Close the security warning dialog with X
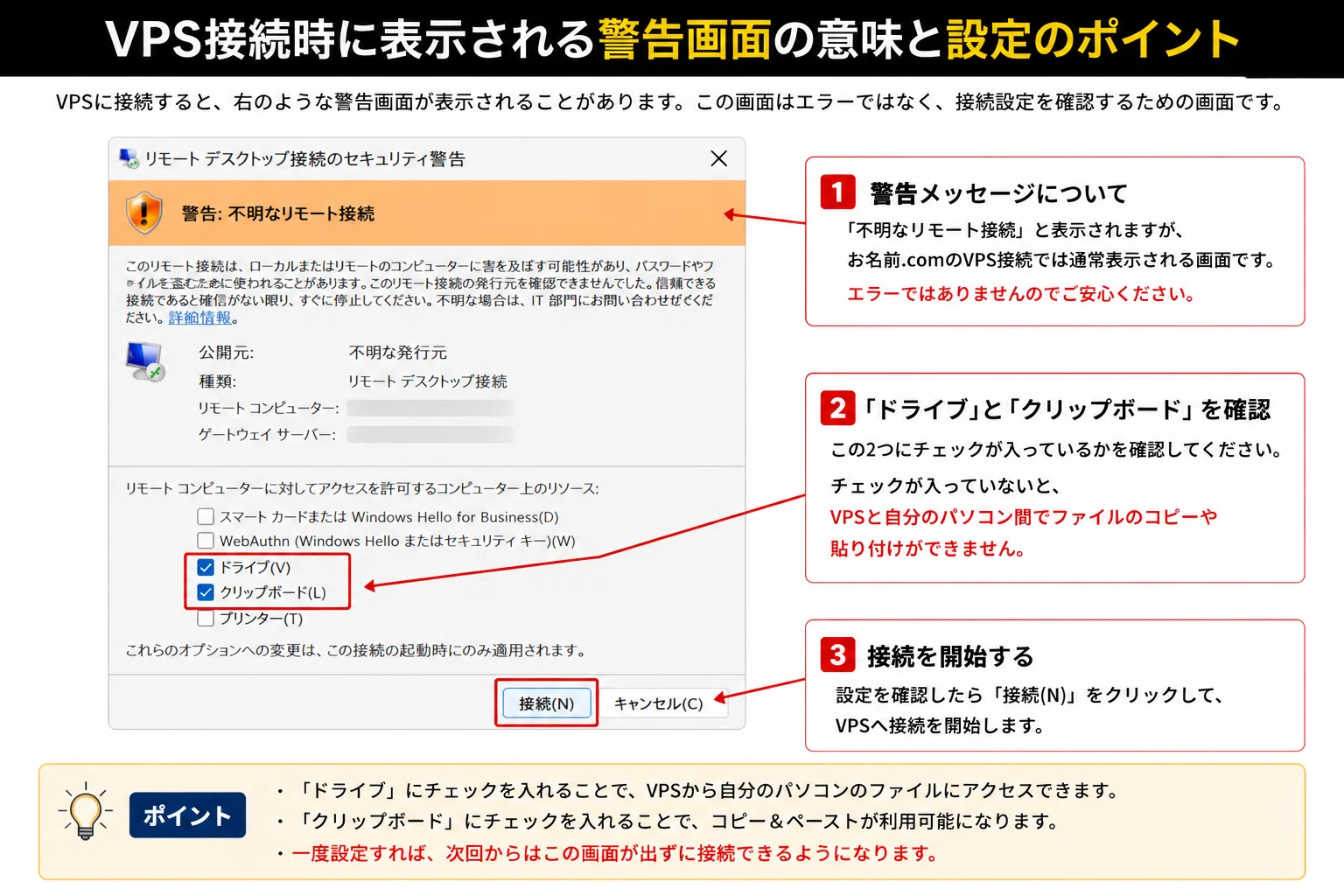This screenshot has width=1344, height=896. (718, 158)
